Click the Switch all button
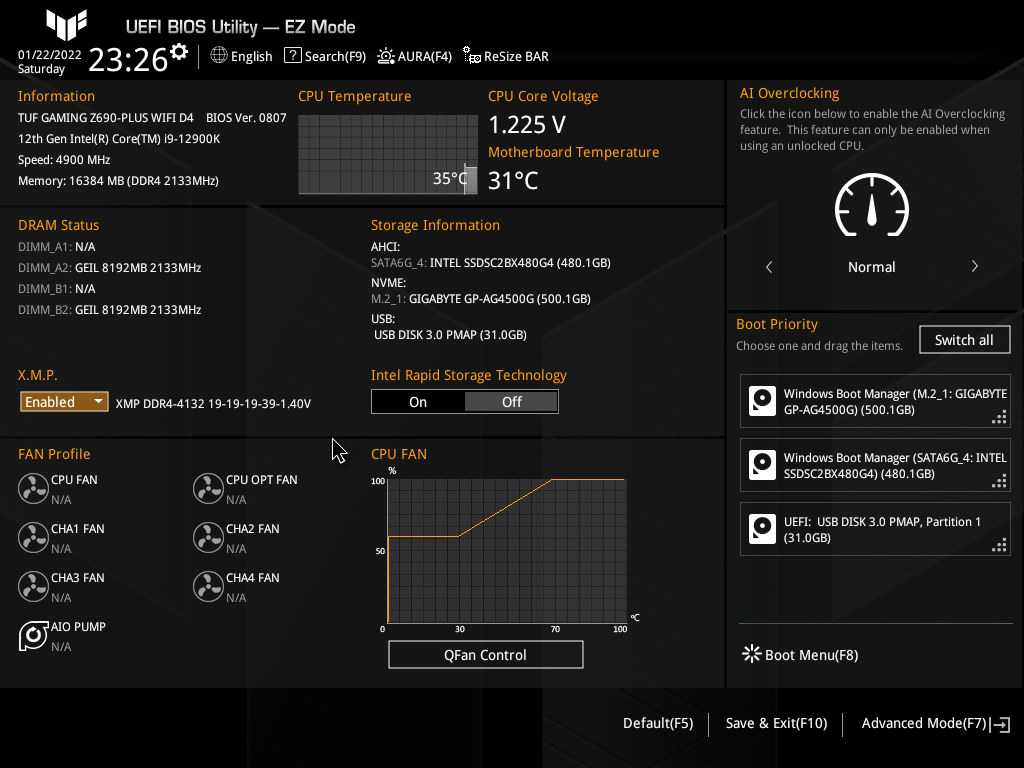This screenshot has width=1024, height=768. [965, 340]
